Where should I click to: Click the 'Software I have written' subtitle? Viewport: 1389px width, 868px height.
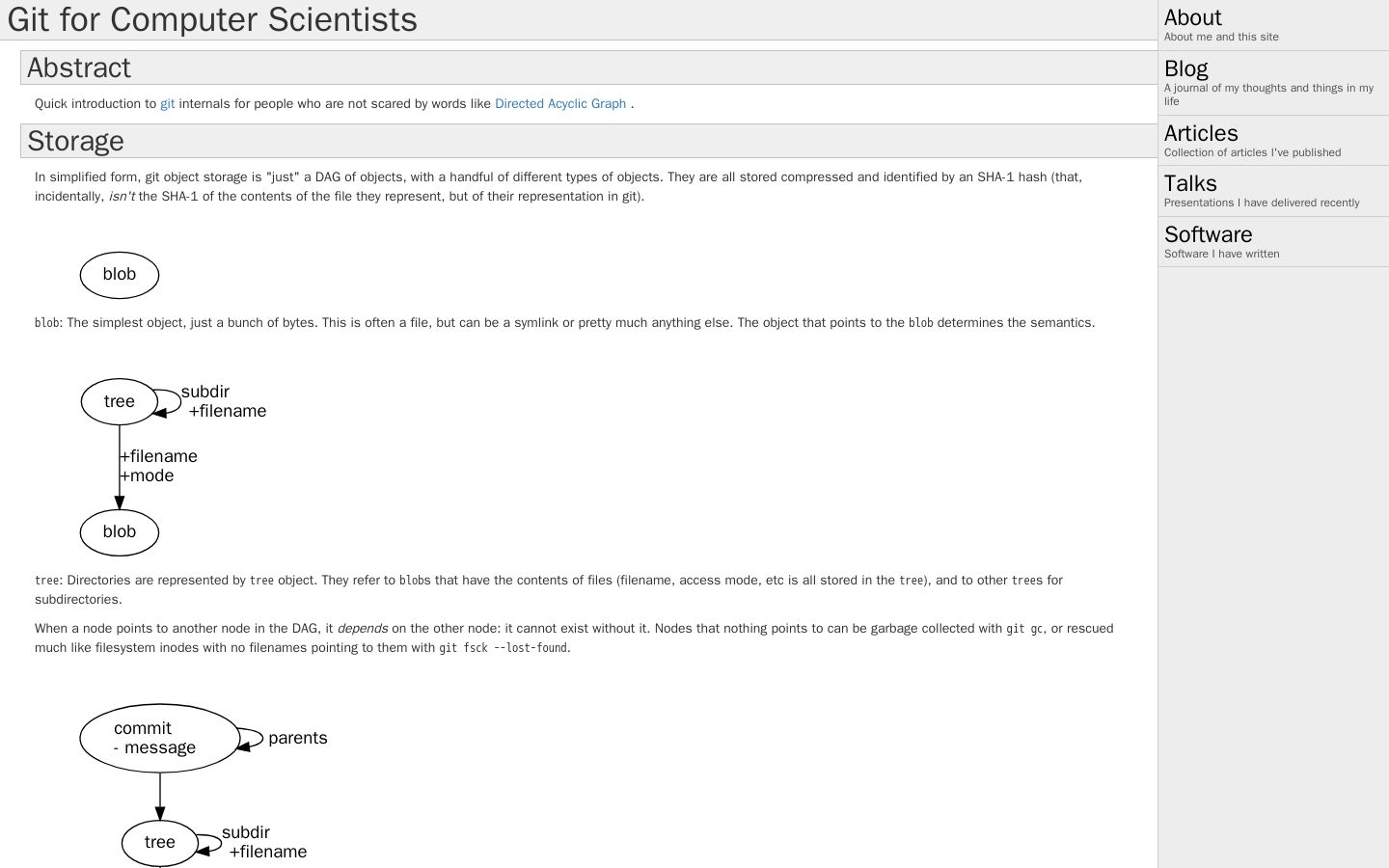click(1222, 254)
